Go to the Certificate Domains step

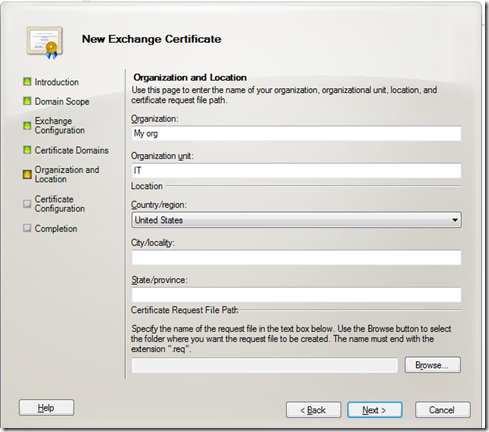72,150
